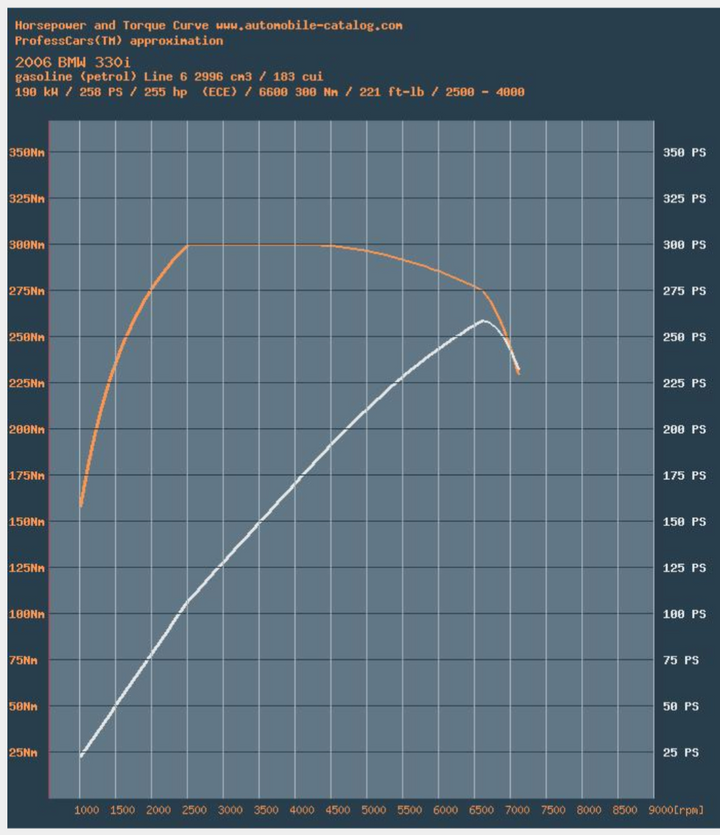Image resolution: width=720 pixels, height=835 pixels.
Task: Click the start of the orange torque curve
Action: point(81,506)
